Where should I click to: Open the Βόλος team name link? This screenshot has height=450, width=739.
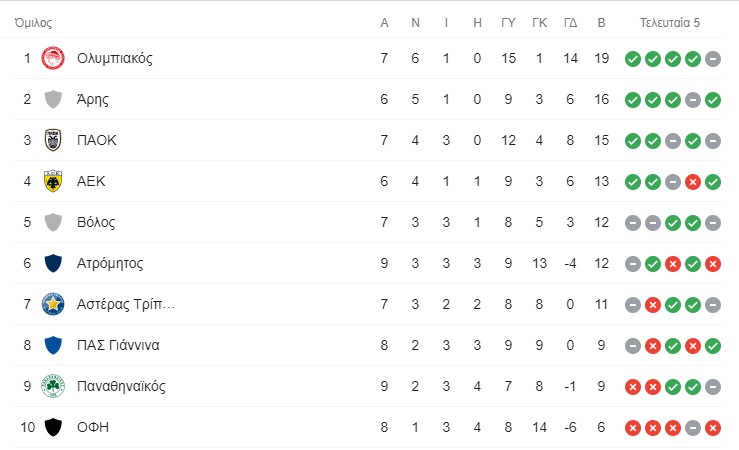click(x=96, y=222)
